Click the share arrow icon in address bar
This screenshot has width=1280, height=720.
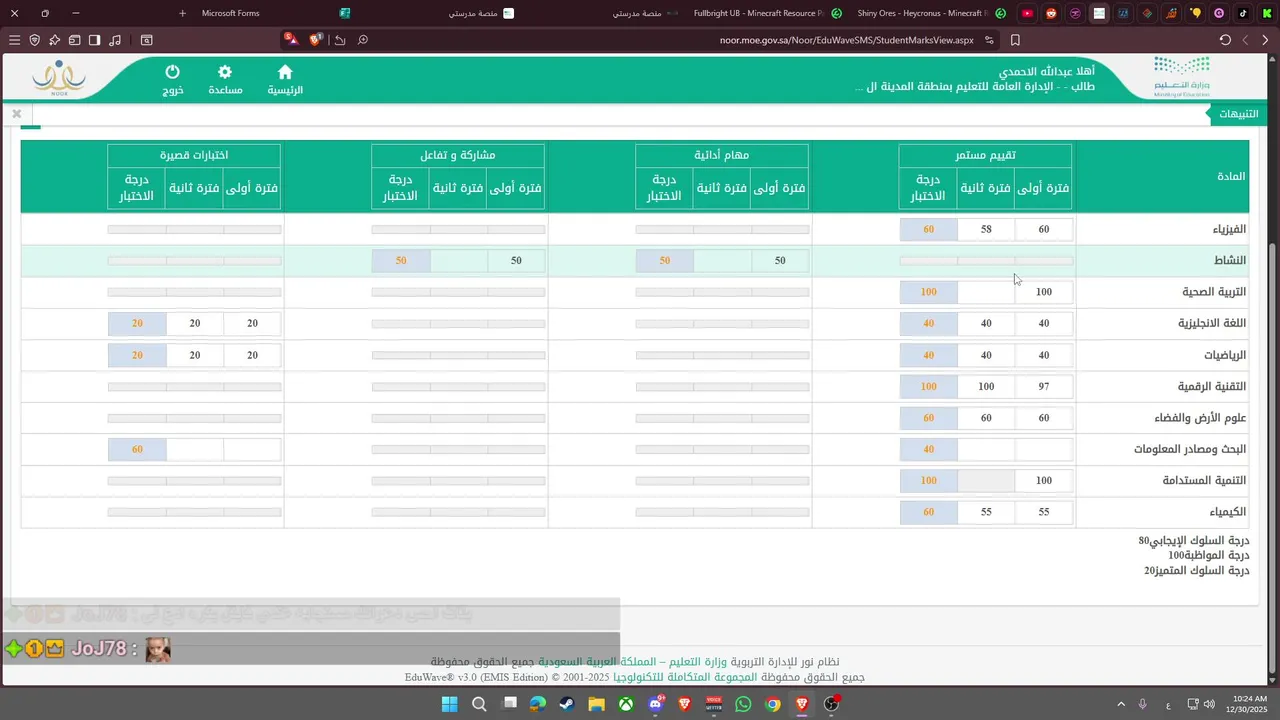click(x=340, y=40)
